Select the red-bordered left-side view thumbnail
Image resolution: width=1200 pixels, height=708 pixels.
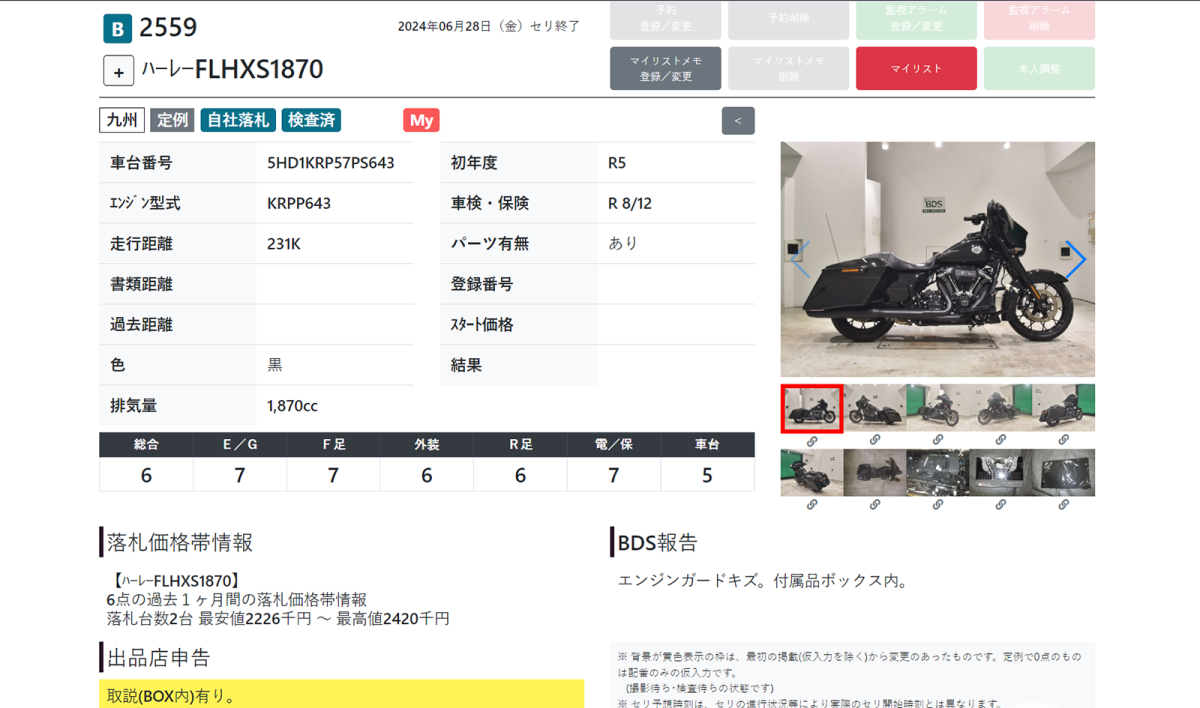coord(812,408)
